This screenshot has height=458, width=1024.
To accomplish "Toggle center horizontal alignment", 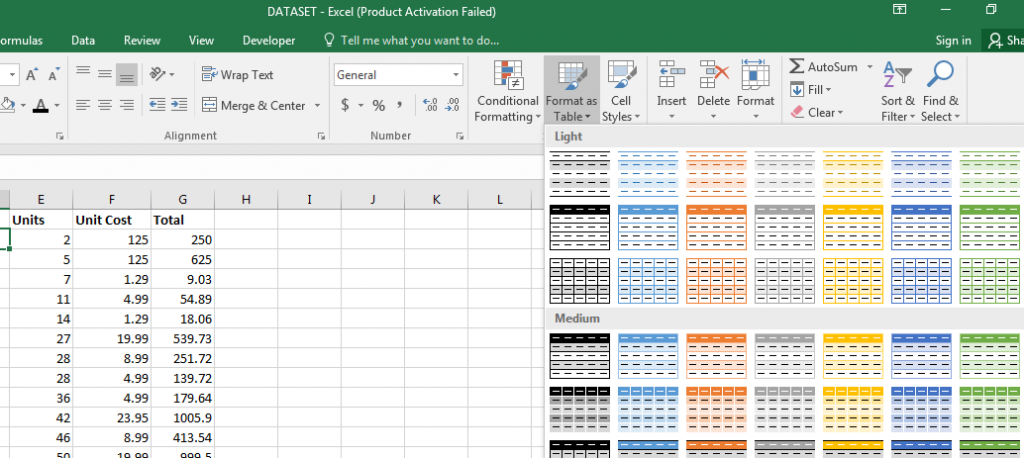I will click(x=104, y=105).
